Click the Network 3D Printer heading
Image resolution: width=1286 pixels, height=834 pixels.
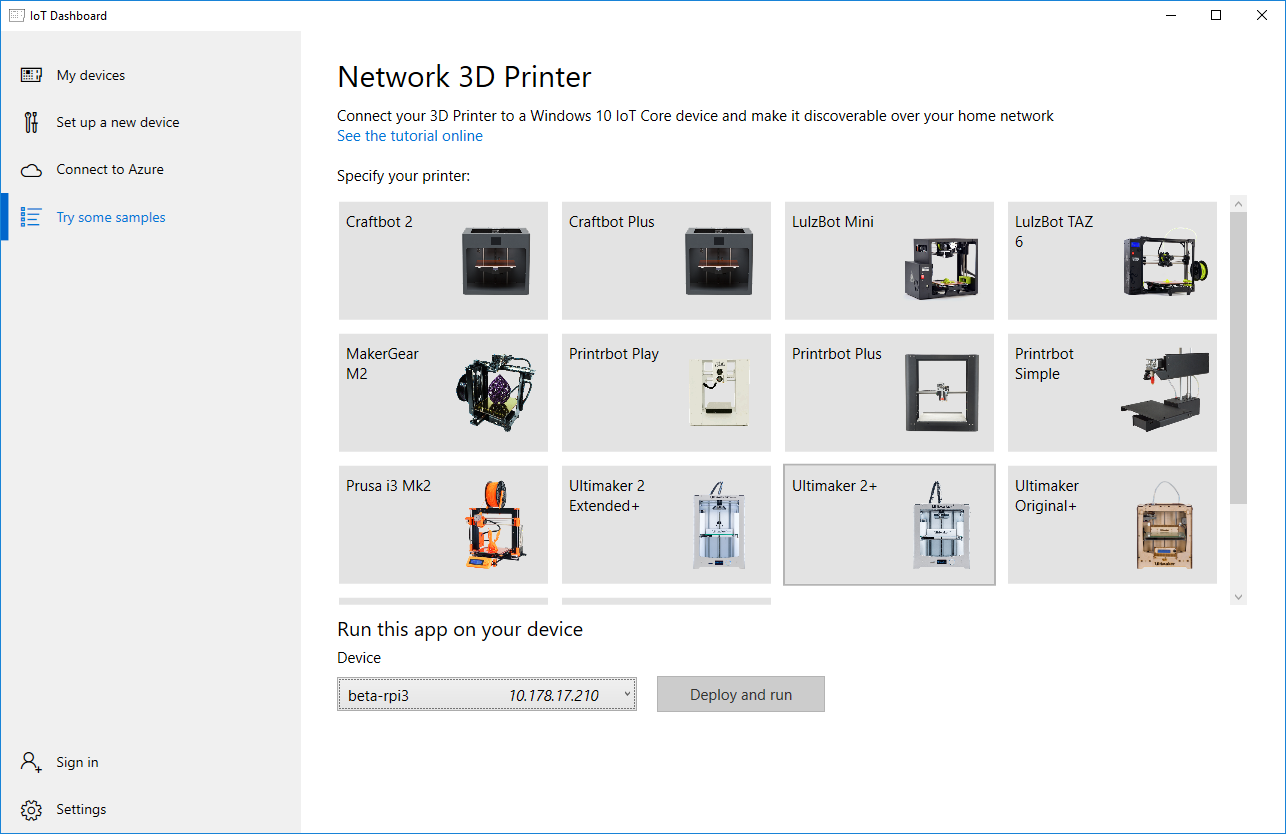pos(464,77)
